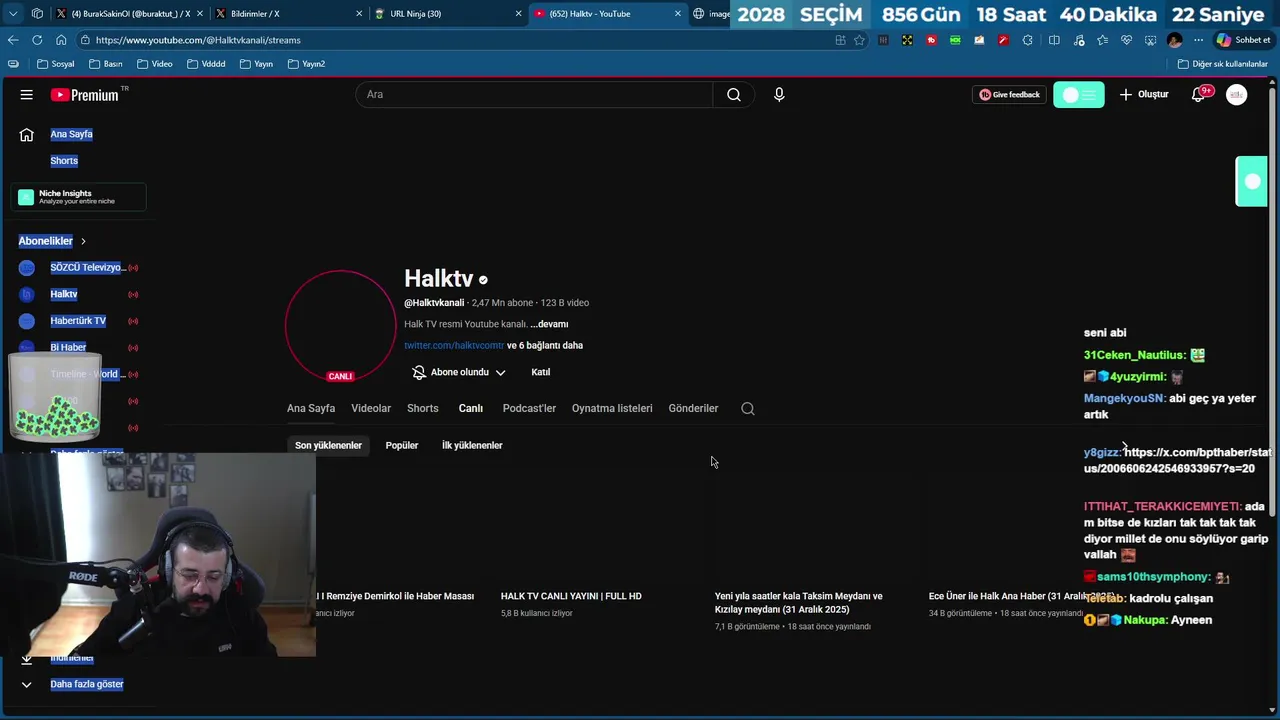The image size is (1280, 720).
Task: Click the YouTube Ara search field
Action: (x=534, y=94)
